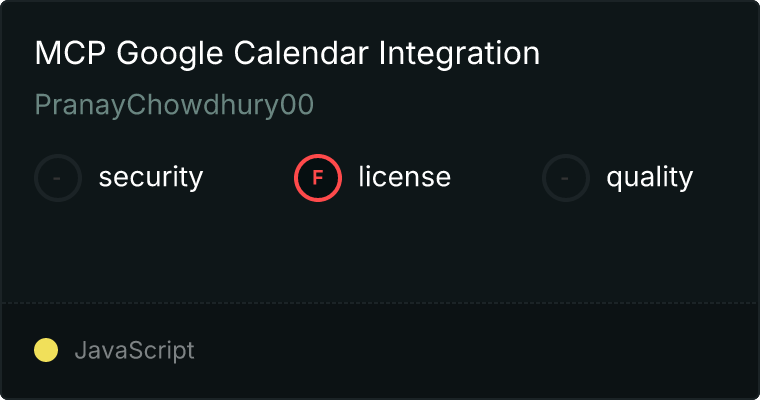Click the JavaScript language label
760x400 pixels.
(134, 350)
